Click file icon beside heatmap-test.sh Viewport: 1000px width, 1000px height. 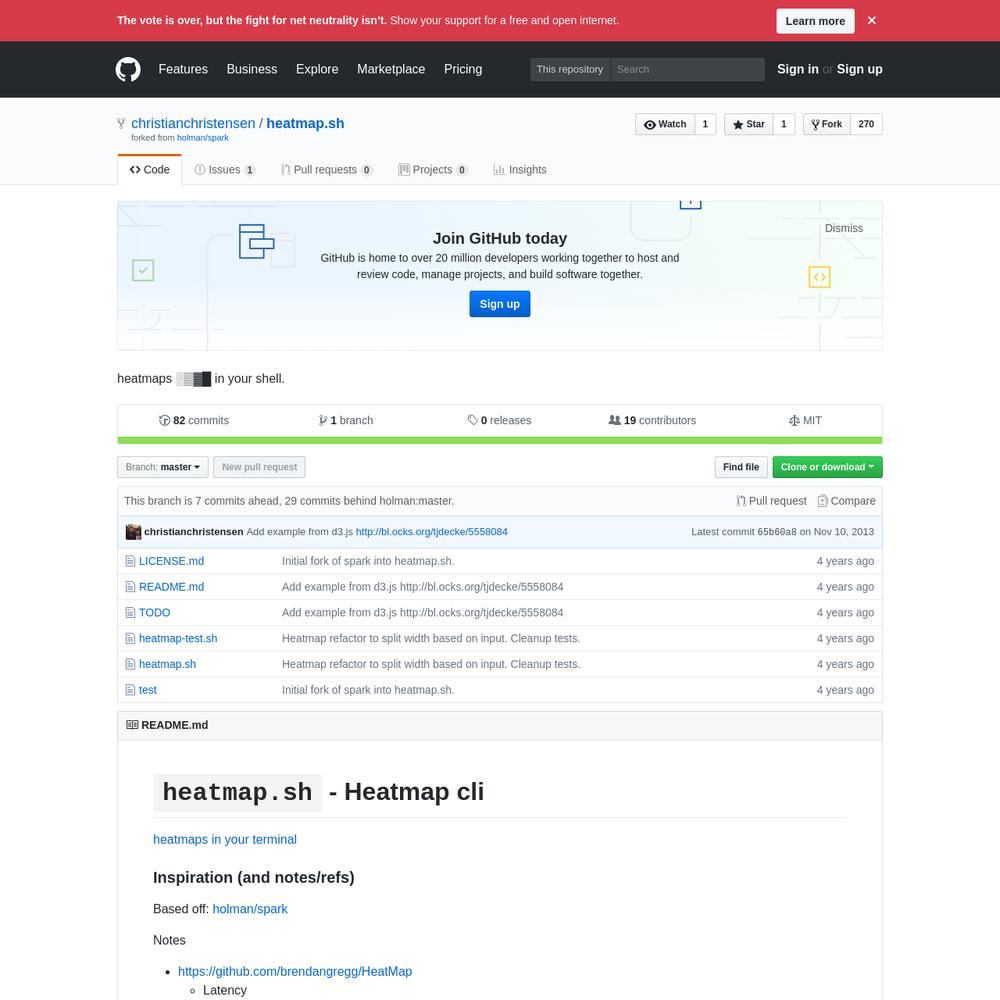(x=130, y=638)
